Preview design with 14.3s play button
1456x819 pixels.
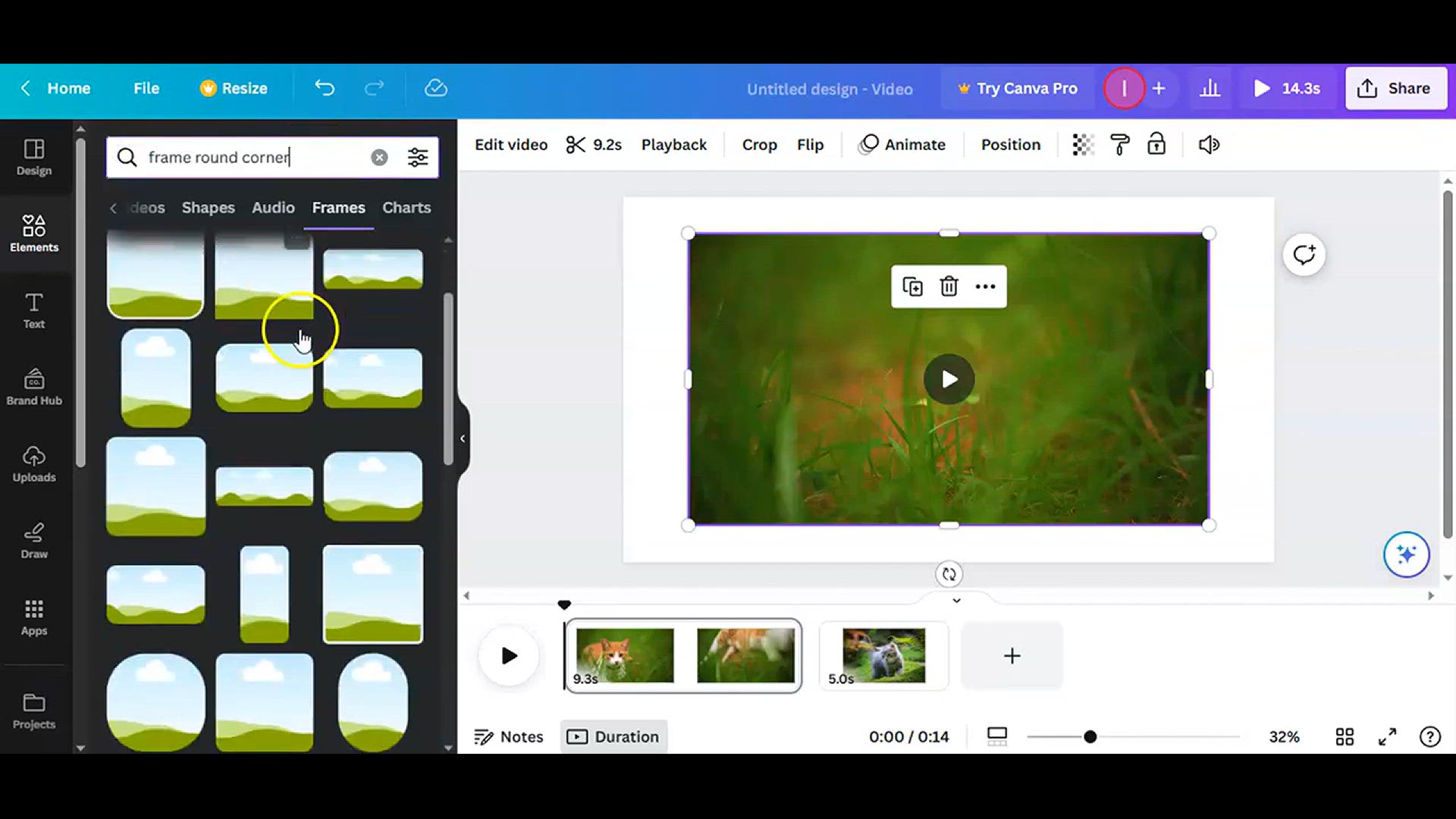[x=1287, y=88]
